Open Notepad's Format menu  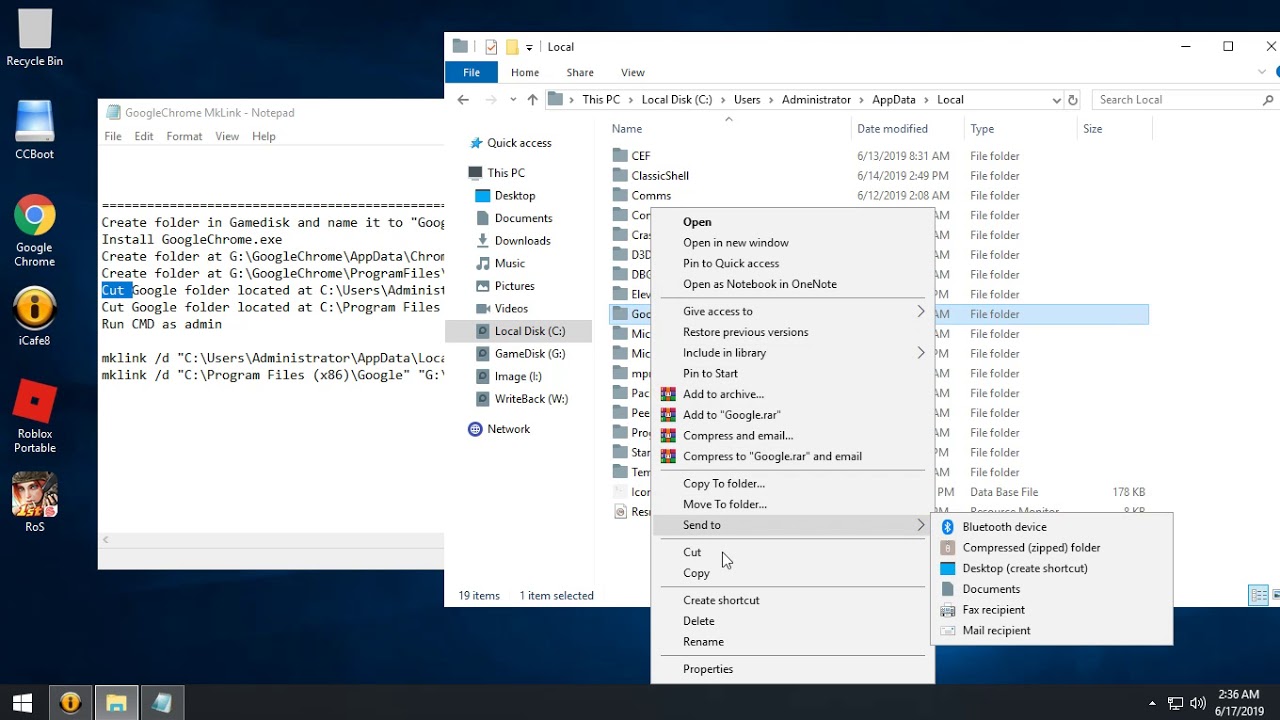(184, 136)
